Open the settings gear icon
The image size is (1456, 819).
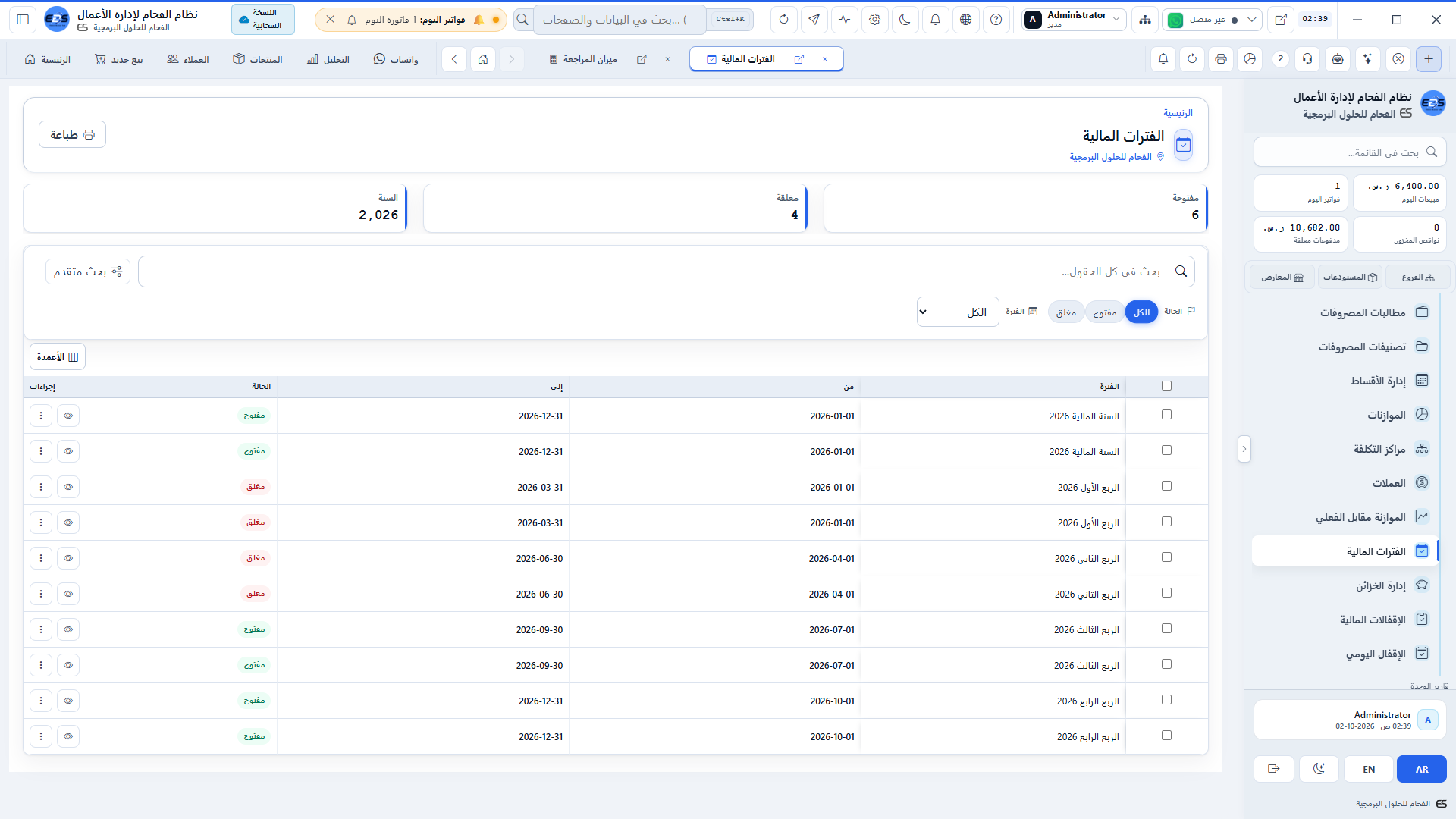[874, 20]
